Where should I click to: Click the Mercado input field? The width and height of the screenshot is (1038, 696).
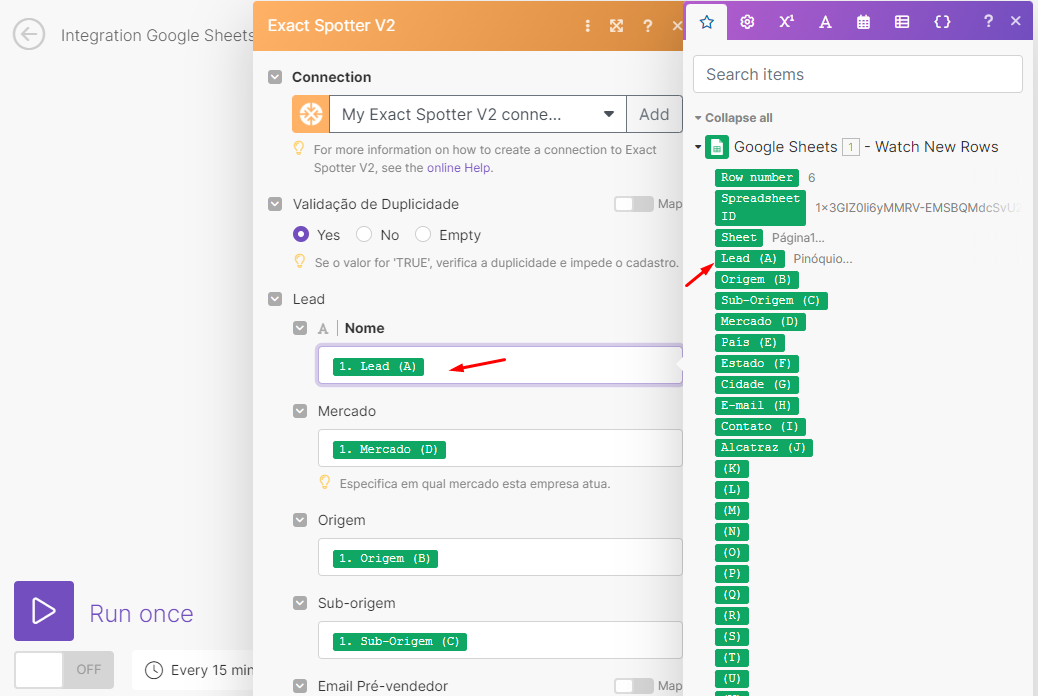(500, 448)
